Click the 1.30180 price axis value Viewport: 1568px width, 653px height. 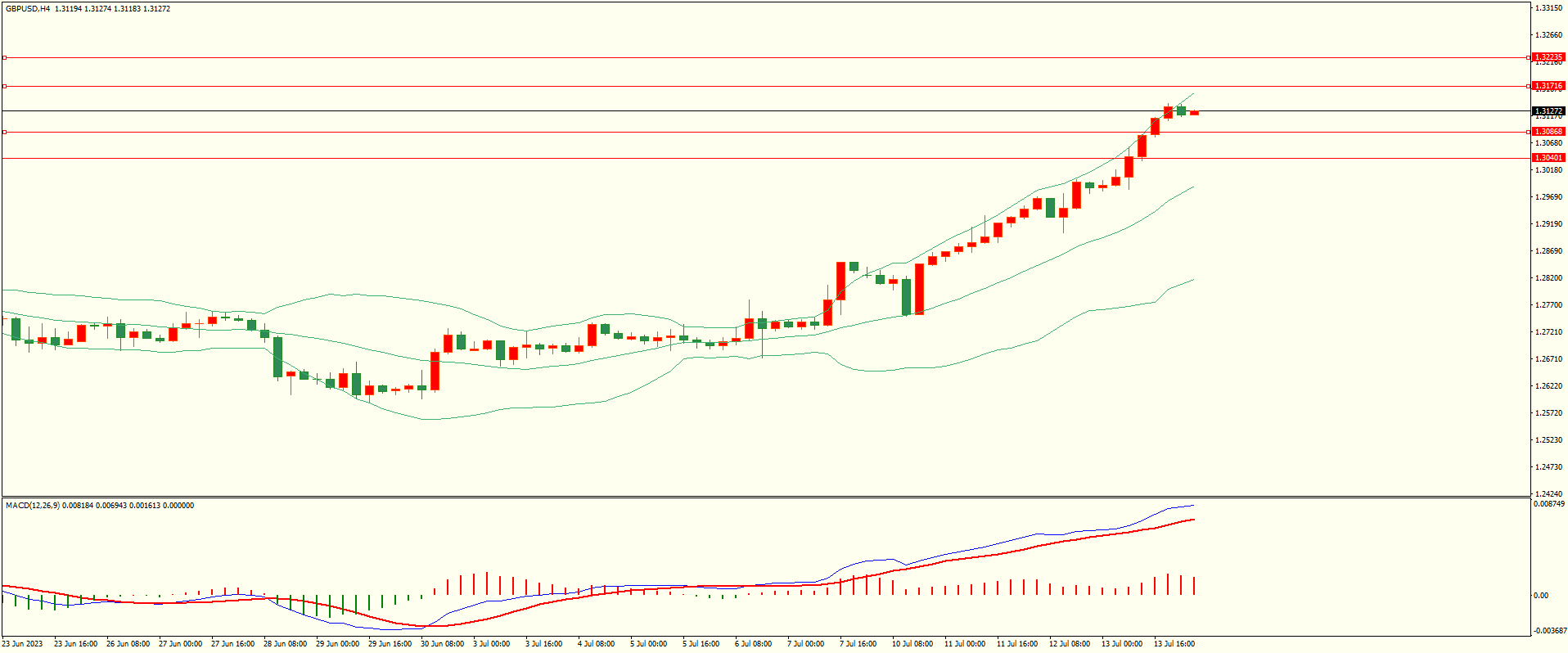pos(1549,170)
